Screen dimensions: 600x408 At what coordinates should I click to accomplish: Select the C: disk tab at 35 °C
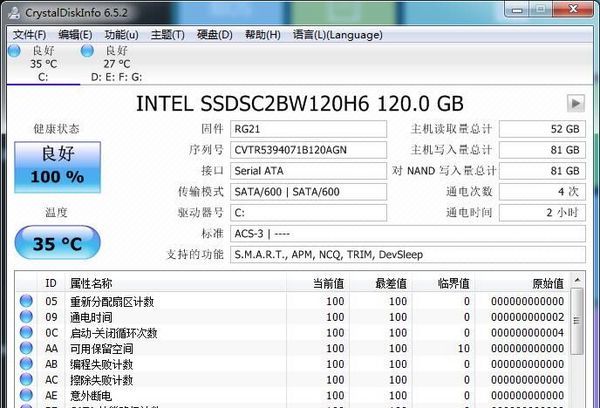(43, 64)
